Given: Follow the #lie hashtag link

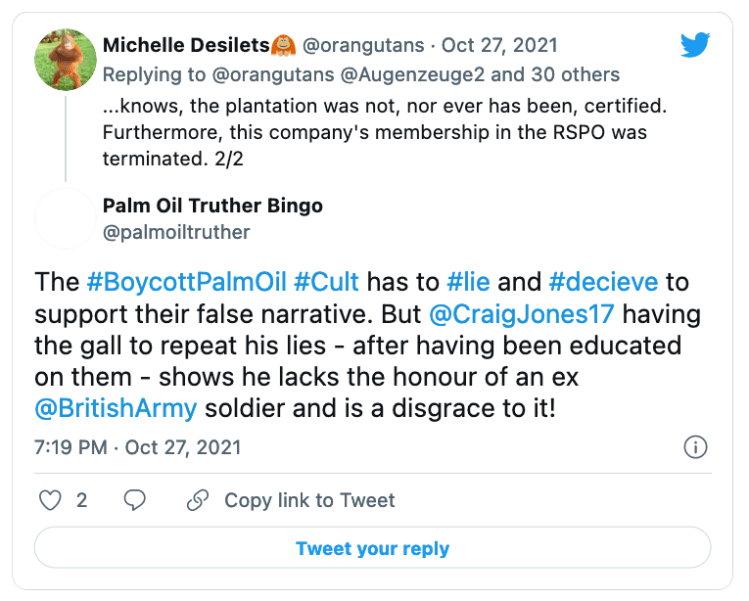Looking at the screenshot, I should [x=468, y=282].
